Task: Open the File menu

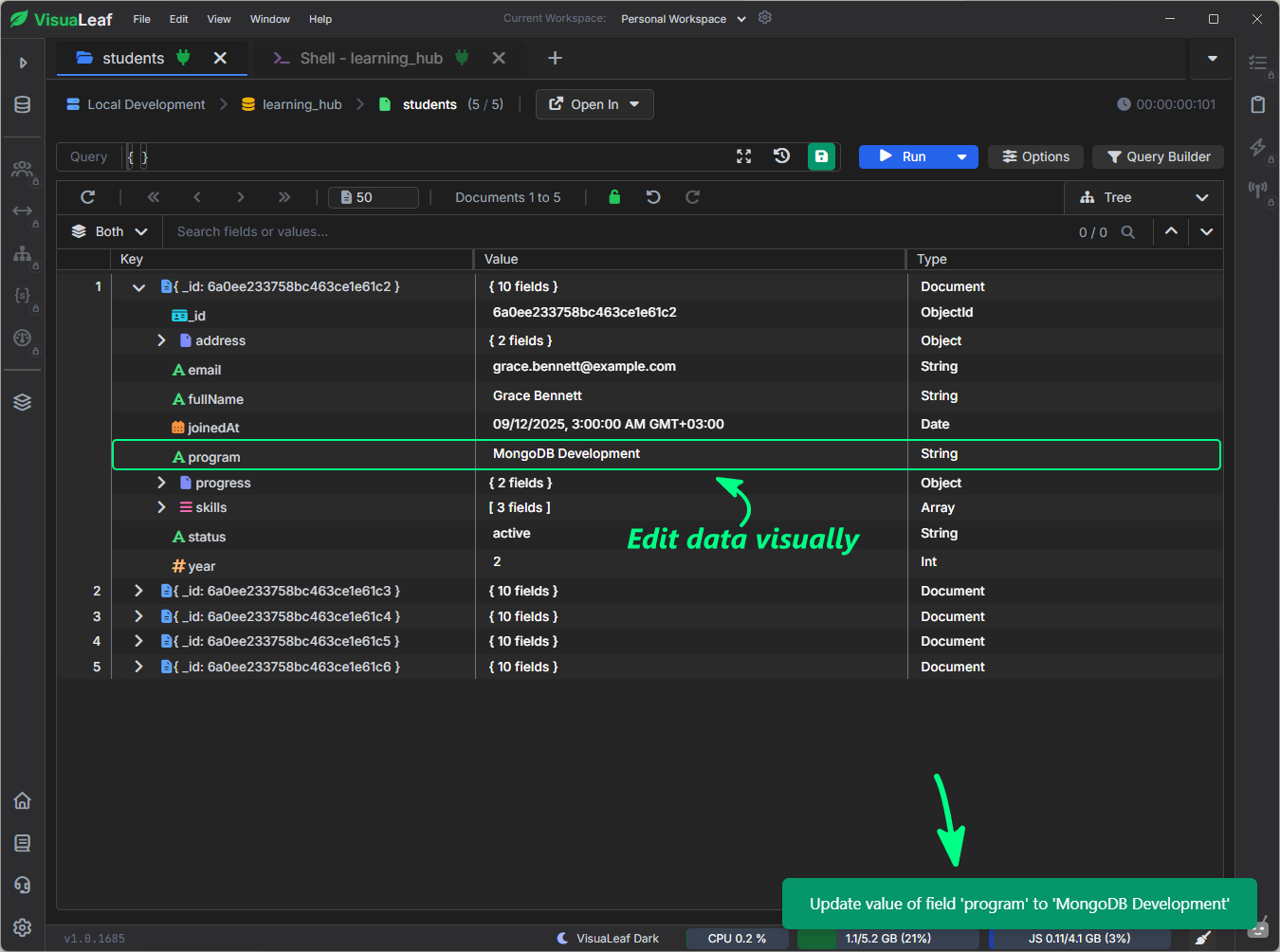Action: pyautogui.click(x=141, y=19)
